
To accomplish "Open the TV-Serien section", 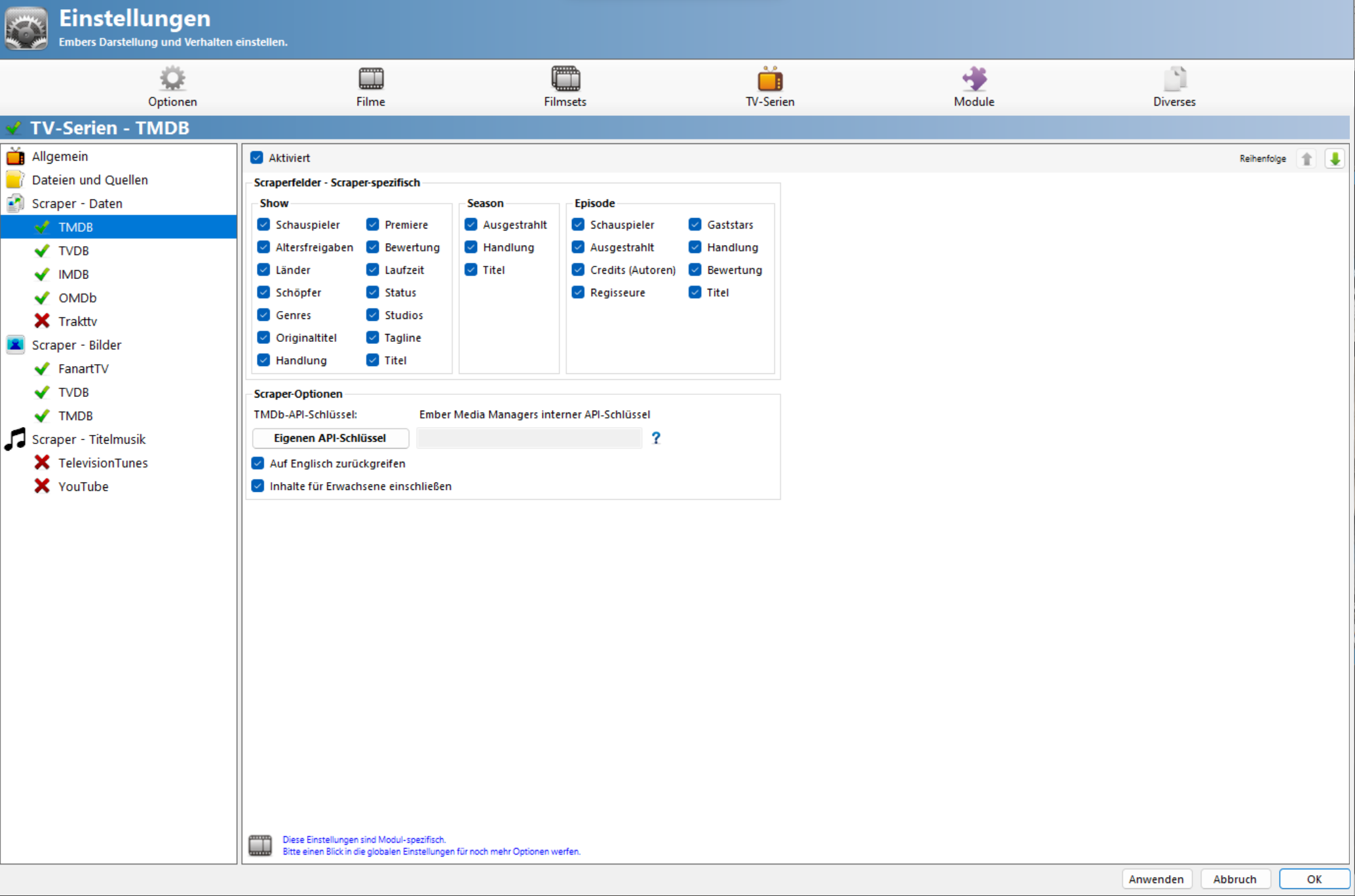I will click(770, 86).
